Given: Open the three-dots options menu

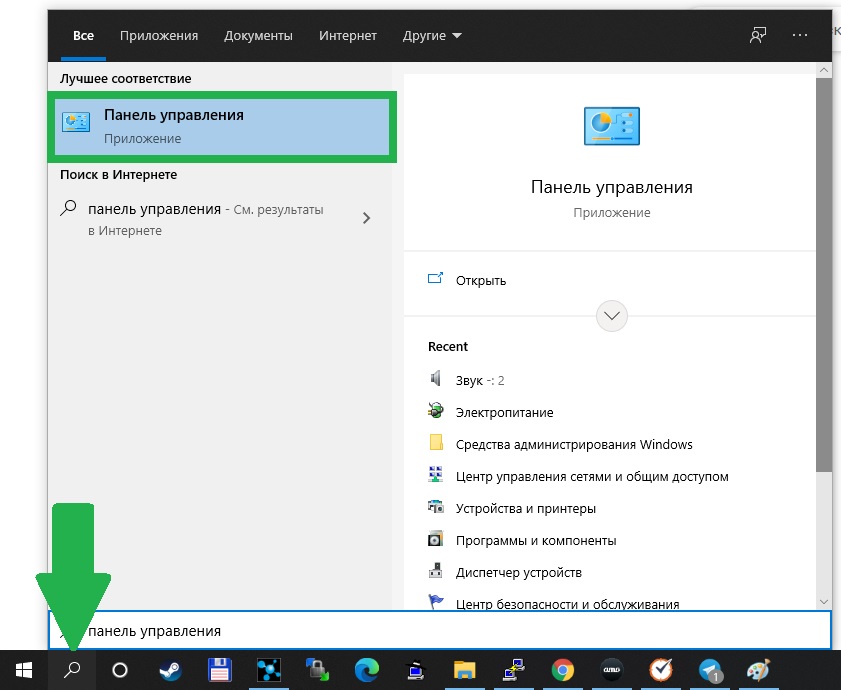Looking at the screenshot, I should [800, 35].
